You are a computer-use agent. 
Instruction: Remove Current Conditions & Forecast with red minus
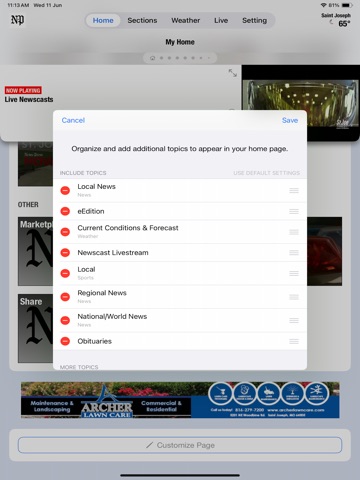(x=65, y=232)
